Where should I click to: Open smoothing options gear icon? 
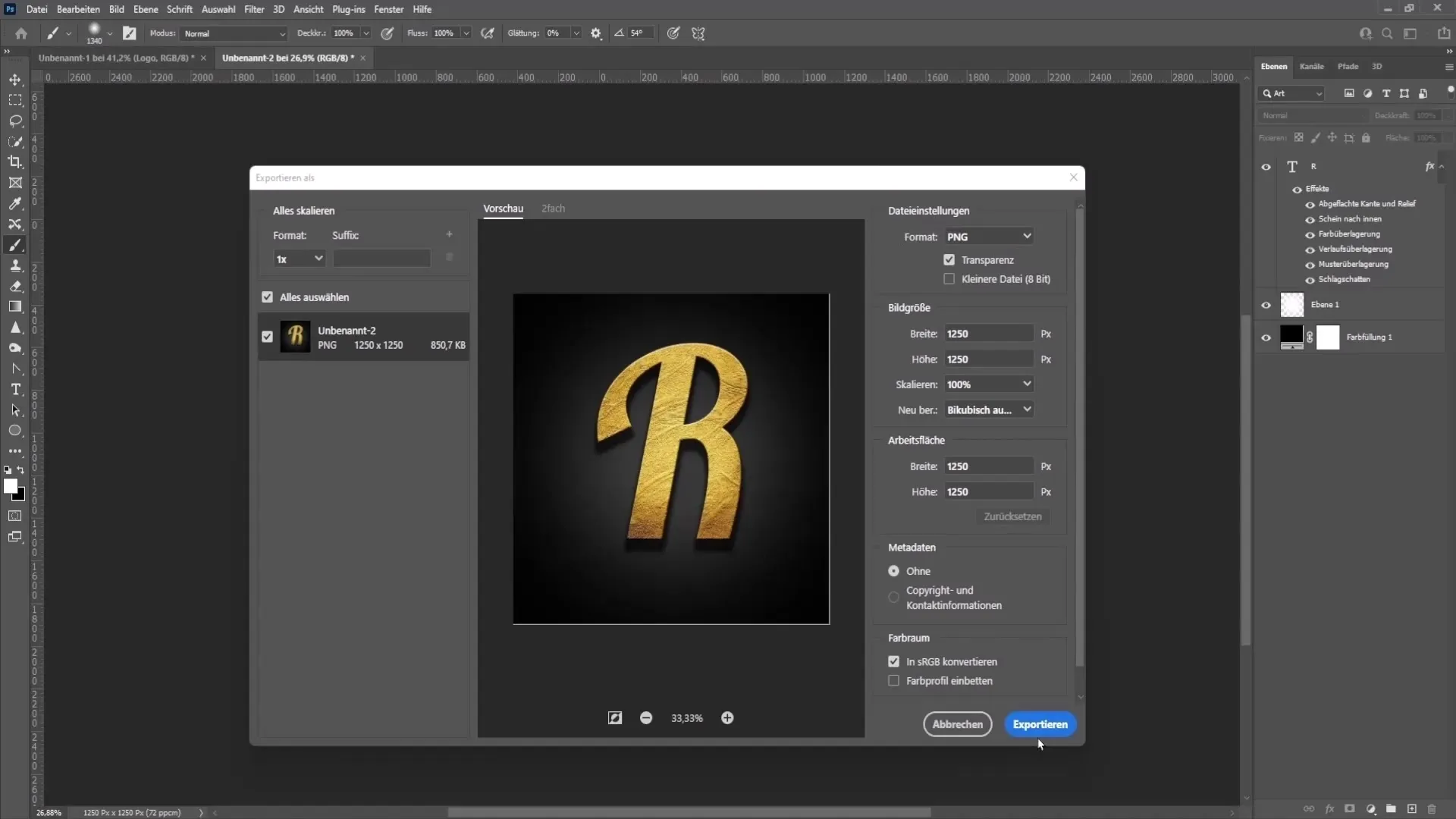click(x=596, y=33)
